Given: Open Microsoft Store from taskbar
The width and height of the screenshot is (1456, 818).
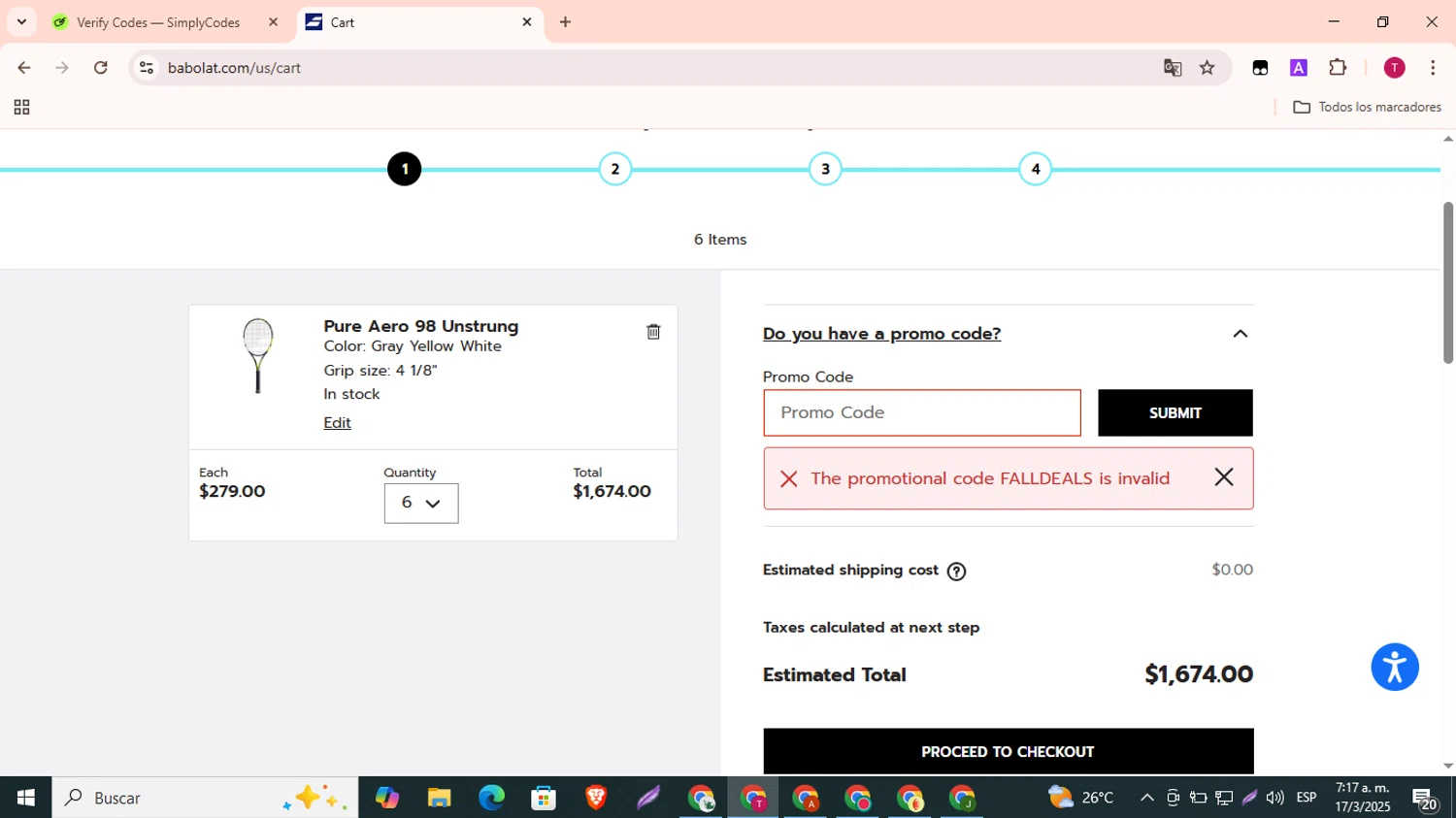Looking at the screenshot, I should pyautogui.click(x=544, y=798).
